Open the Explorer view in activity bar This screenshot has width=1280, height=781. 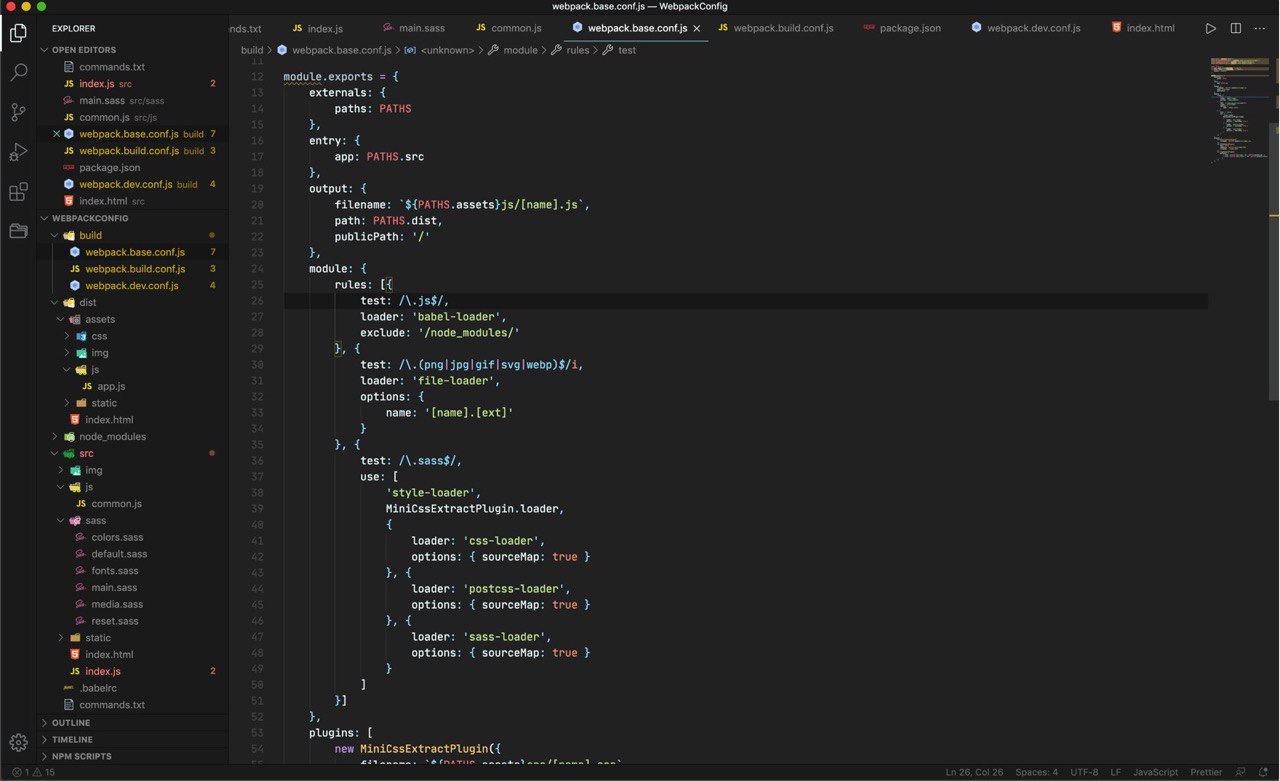click(18, 33)
